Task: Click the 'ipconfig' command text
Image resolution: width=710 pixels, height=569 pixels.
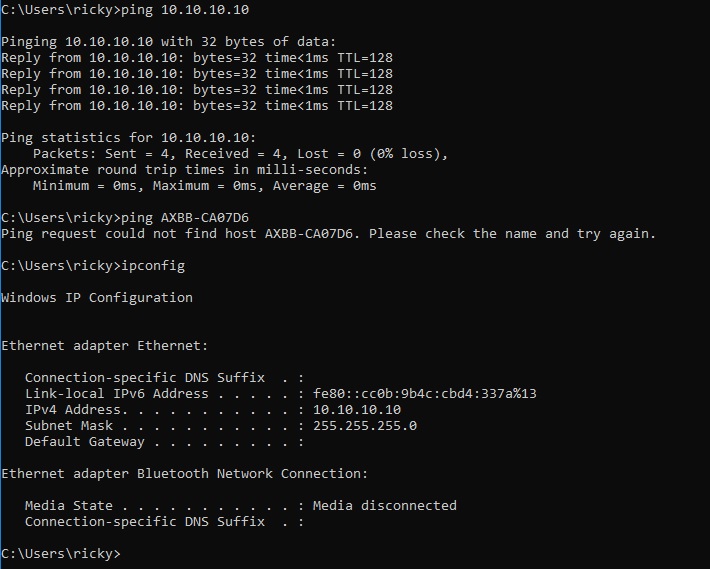Action: tap(153, 266)
